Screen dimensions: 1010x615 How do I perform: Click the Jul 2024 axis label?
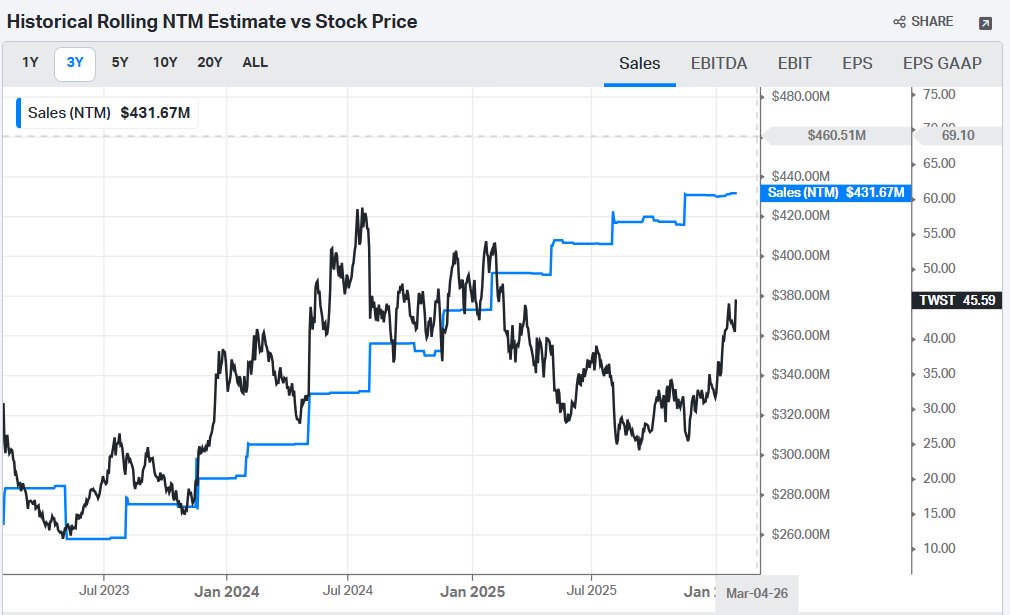point(348,591)
